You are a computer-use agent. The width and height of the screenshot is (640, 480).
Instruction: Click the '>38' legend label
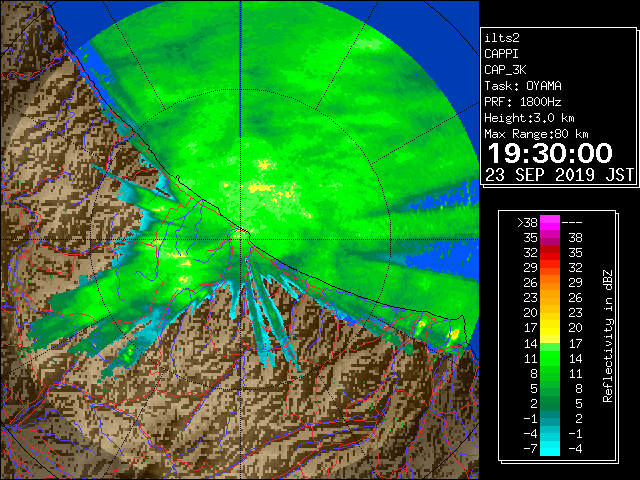coord(527,223)
